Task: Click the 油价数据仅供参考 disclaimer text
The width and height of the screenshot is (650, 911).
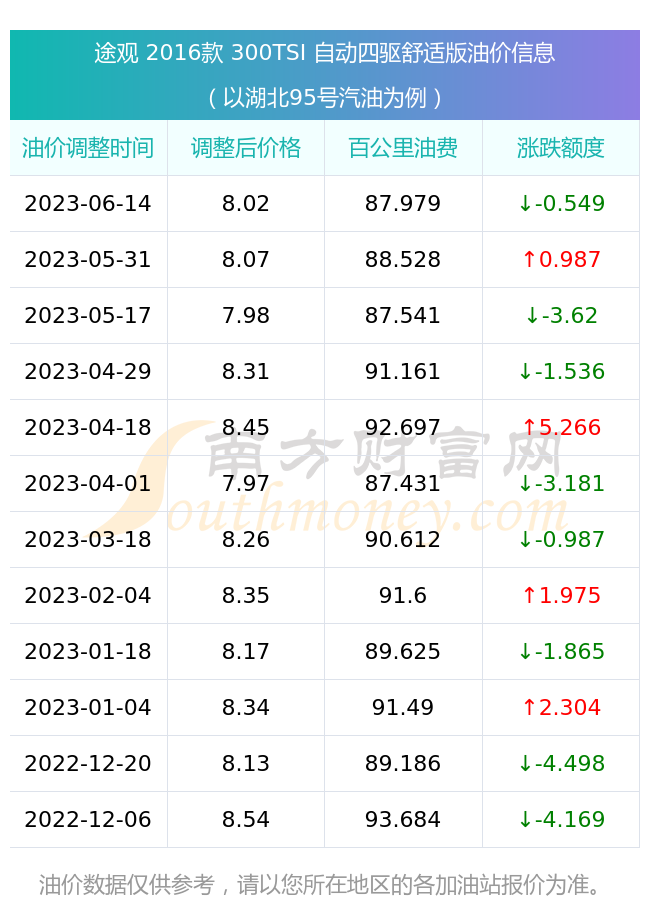Action: (x=319, y=884)
